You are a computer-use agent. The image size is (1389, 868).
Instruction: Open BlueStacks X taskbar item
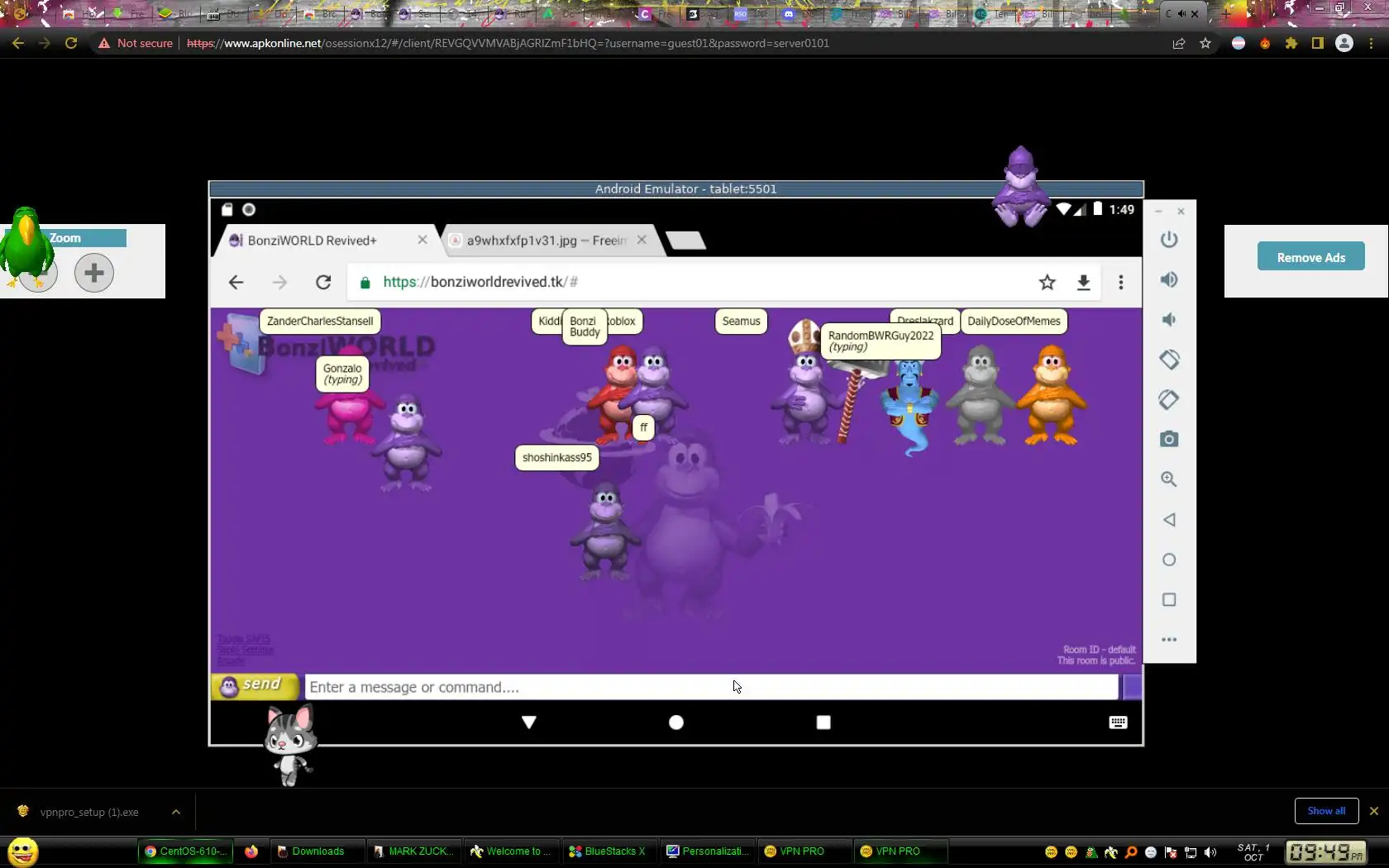pyautogui.click(x=610, y=851)
